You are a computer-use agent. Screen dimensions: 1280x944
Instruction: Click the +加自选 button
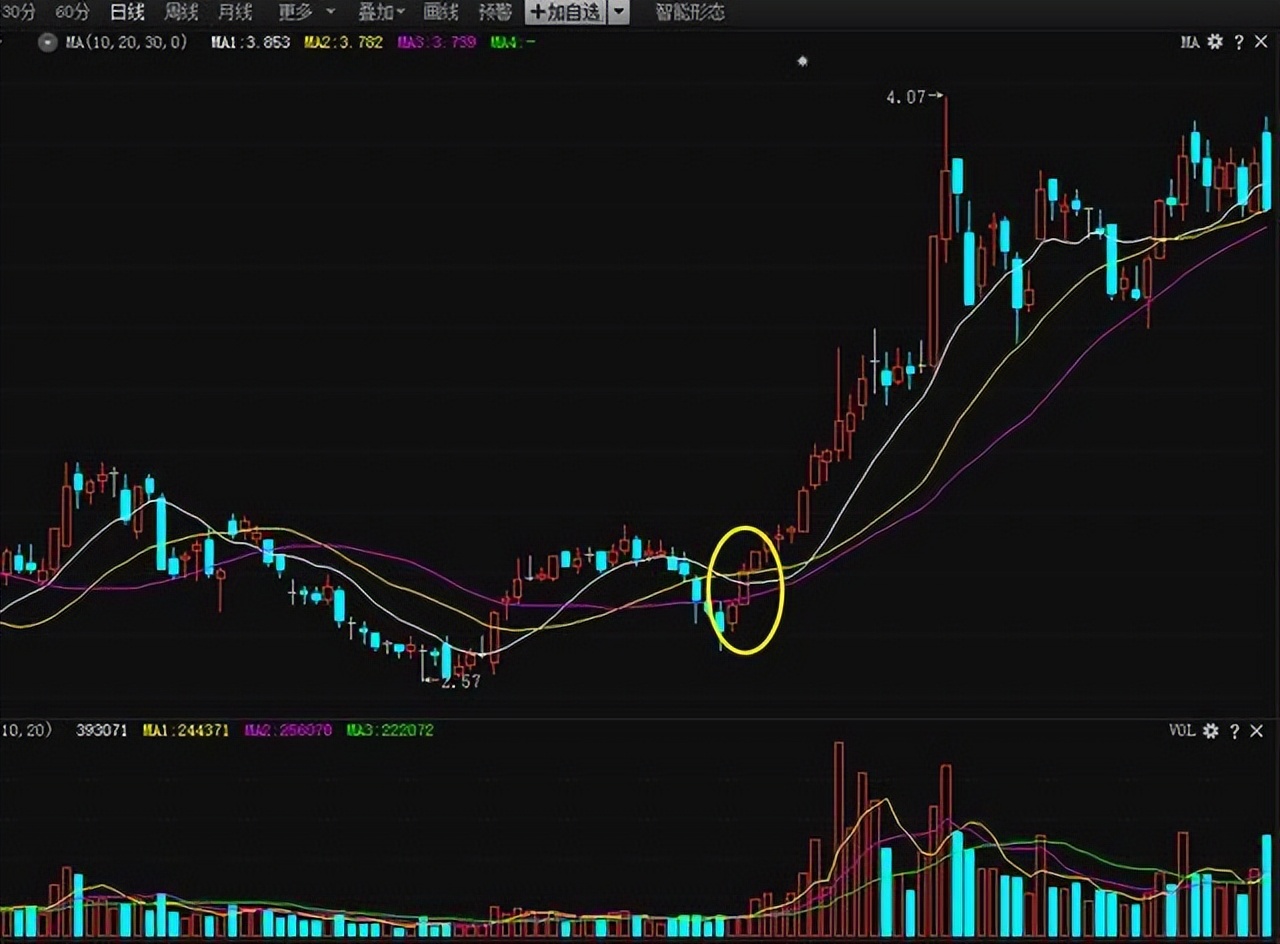tap(565, 12)
